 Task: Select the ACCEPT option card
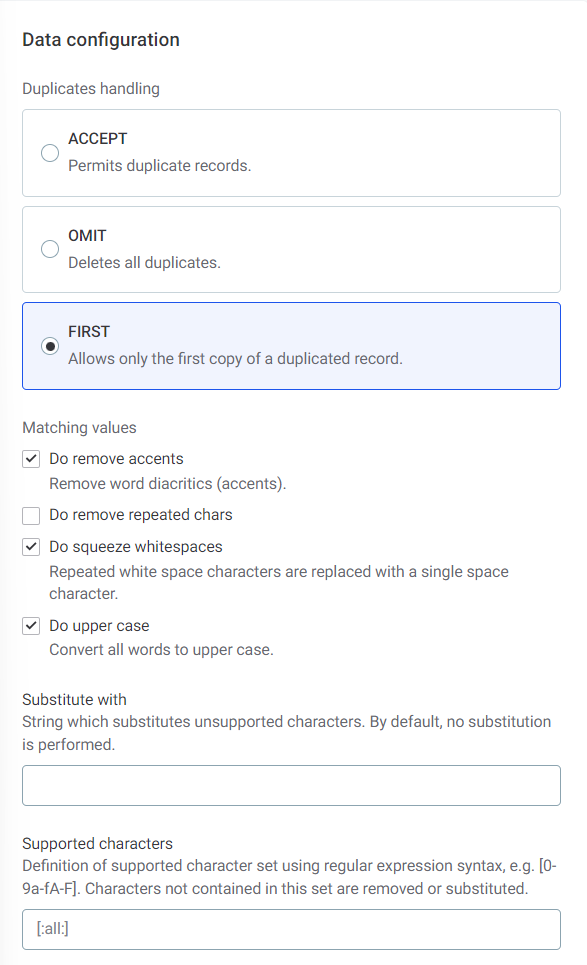[x=290, y=153]
